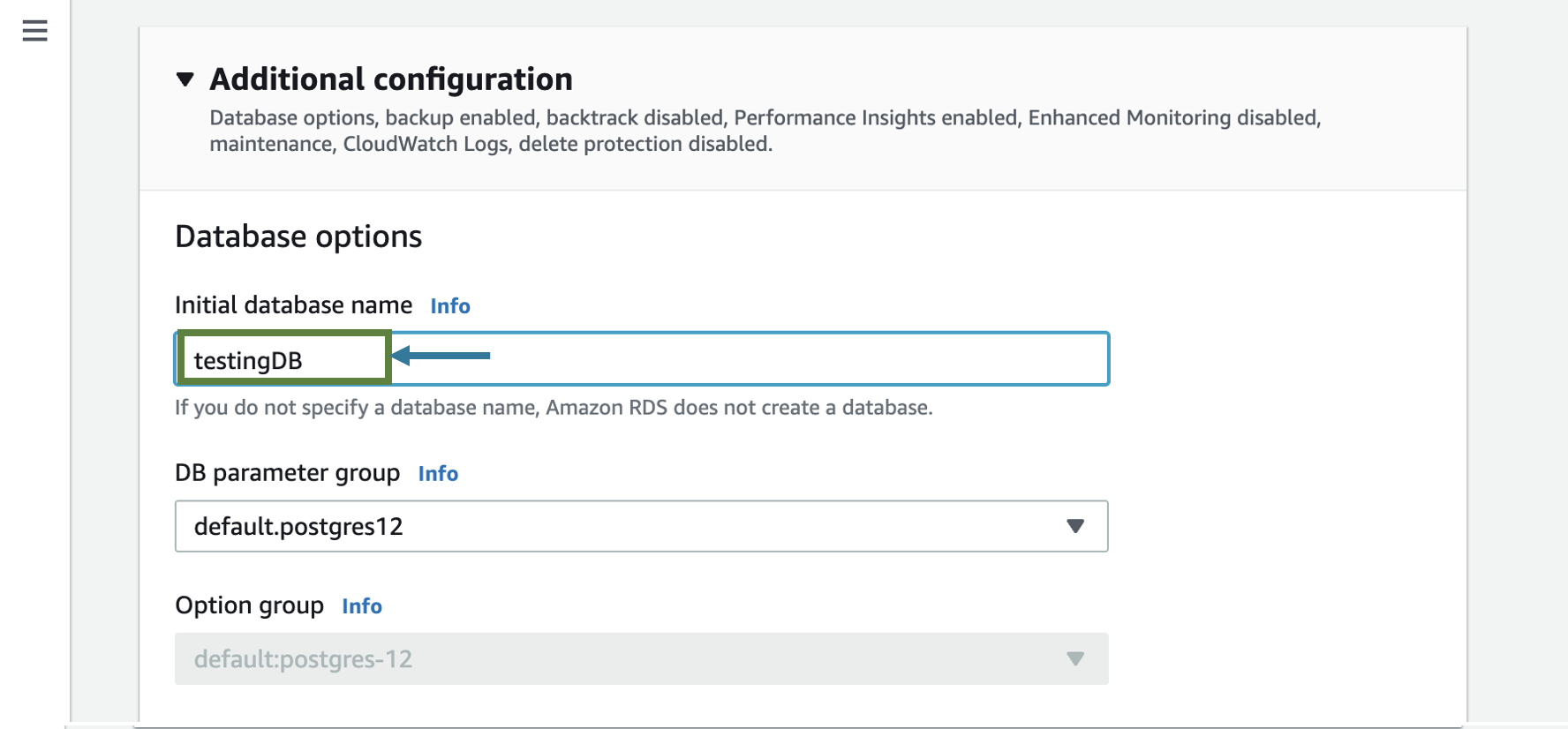View Info for DB parameter group
The image size is (1568, 729).
click(438, 474)
